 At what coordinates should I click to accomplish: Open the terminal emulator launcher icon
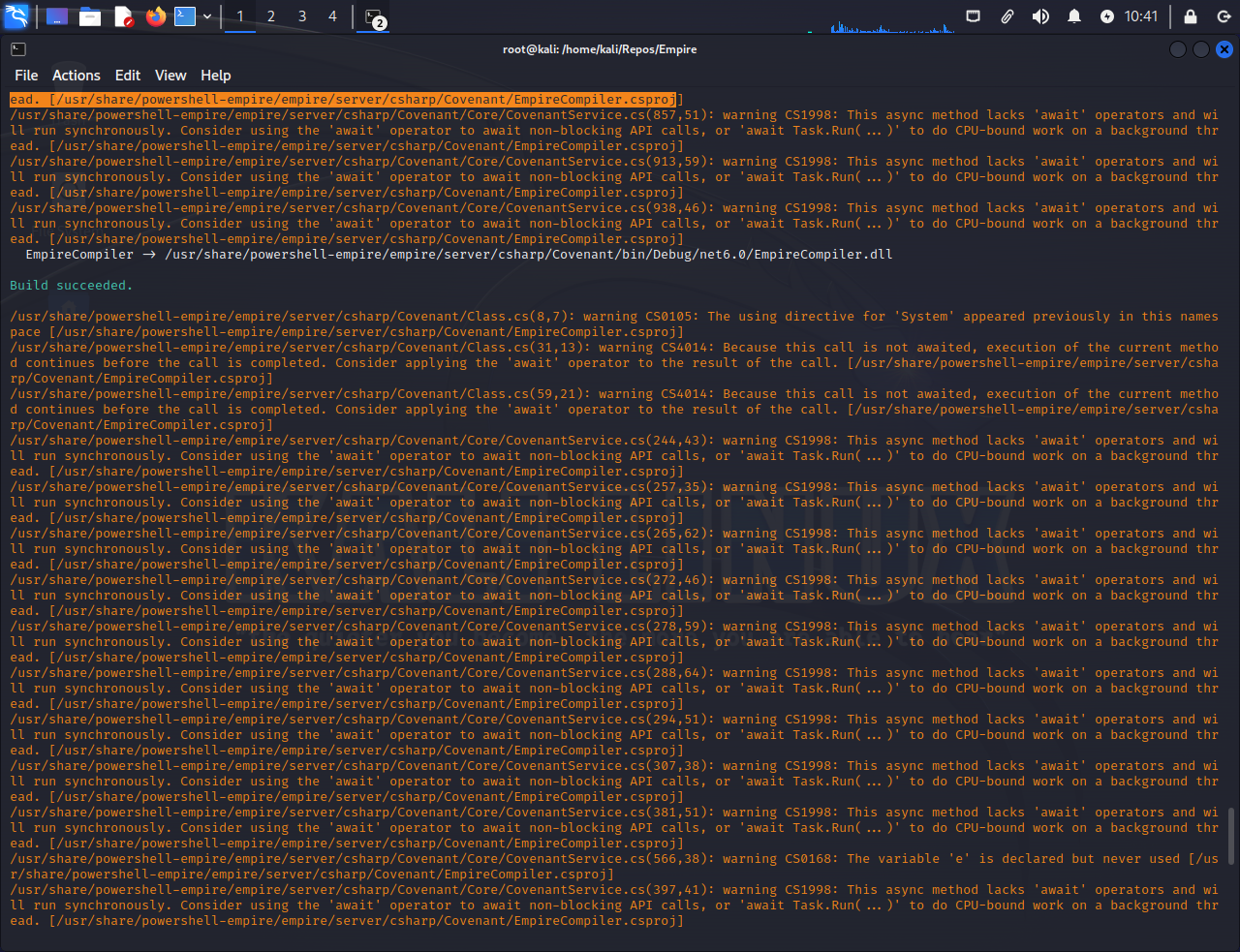[x=185, y=16]
